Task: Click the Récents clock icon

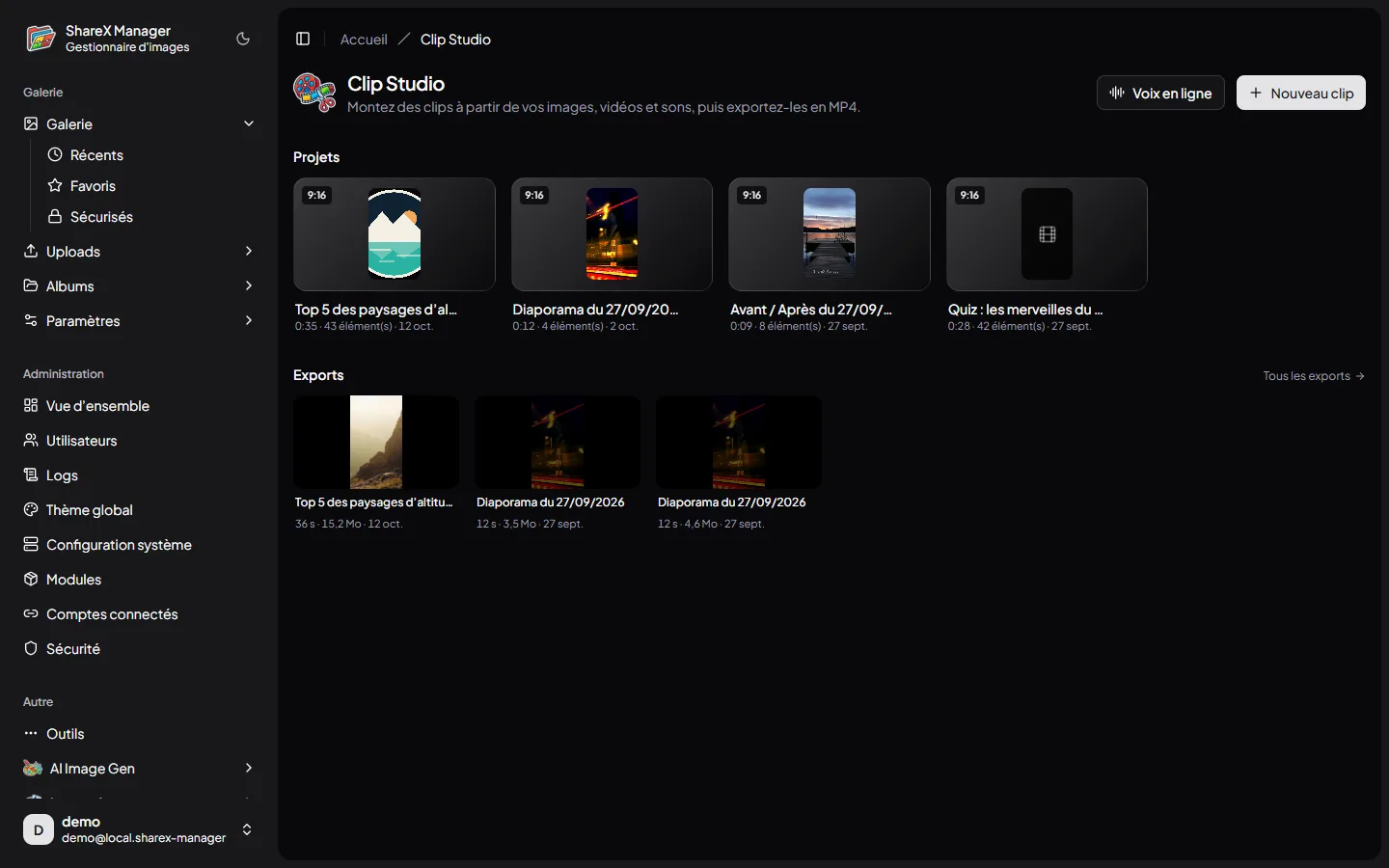Action: click(55, 154)
